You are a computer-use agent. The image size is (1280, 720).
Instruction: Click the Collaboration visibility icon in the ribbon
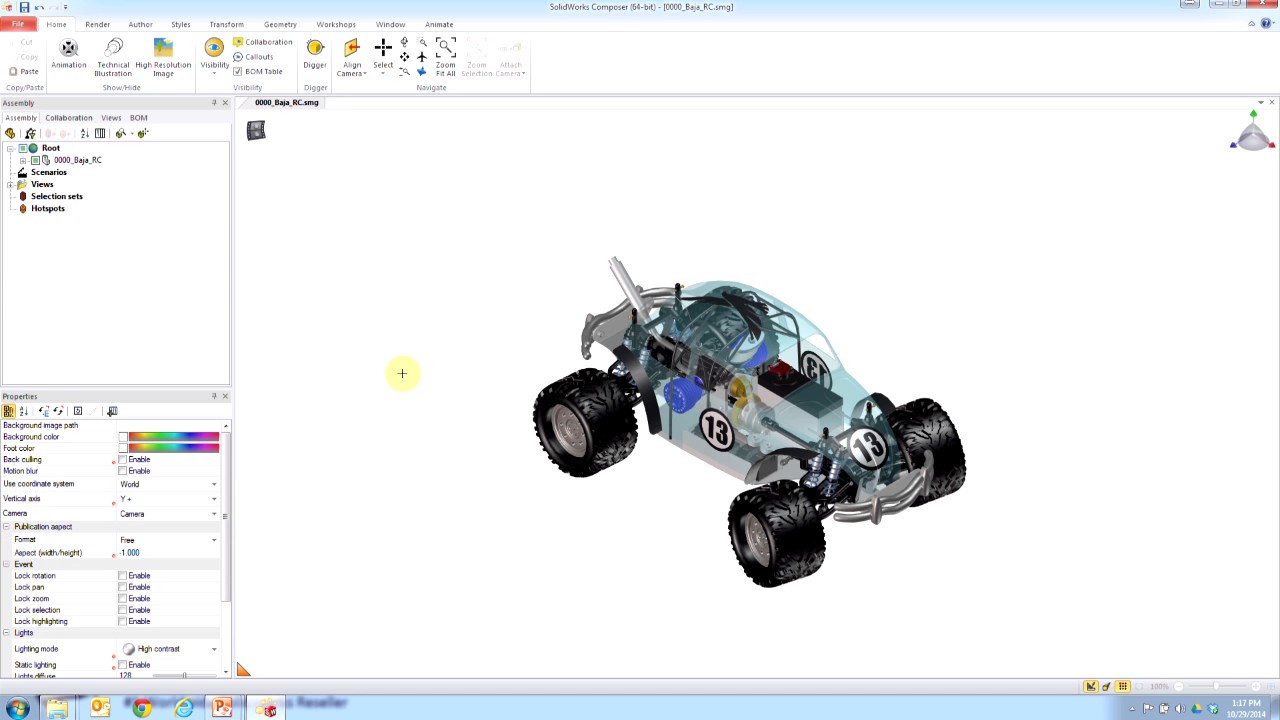(x=238, y=42)
